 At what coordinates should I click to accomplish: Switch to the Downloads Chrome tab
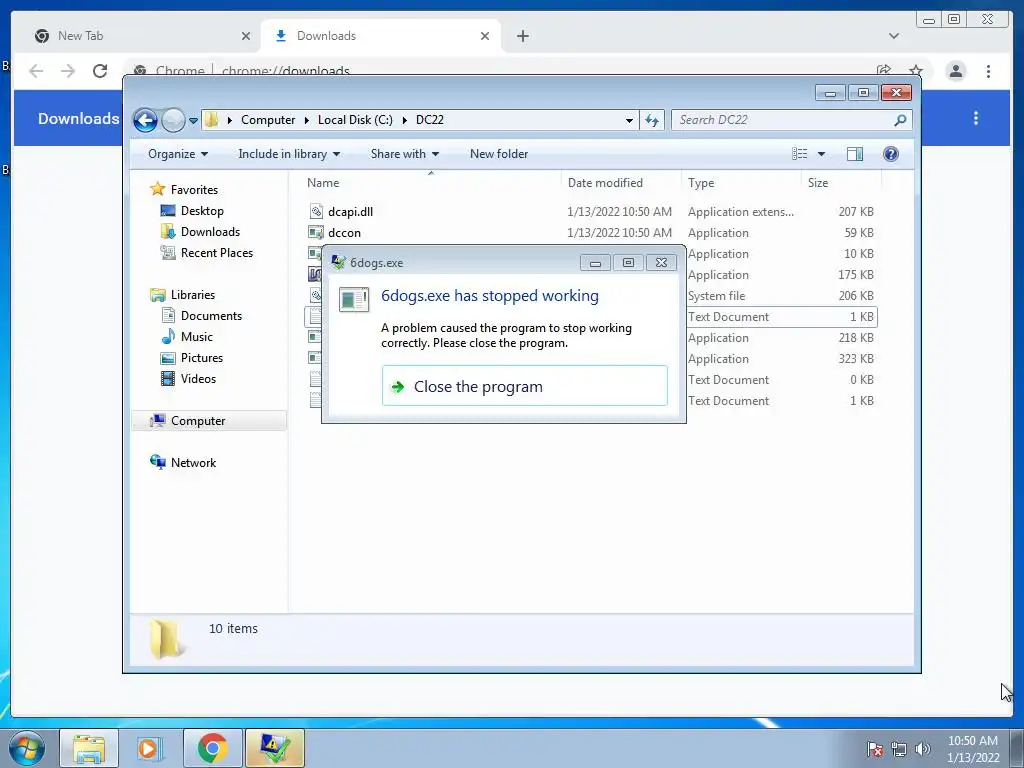click(x=381, y=36)
